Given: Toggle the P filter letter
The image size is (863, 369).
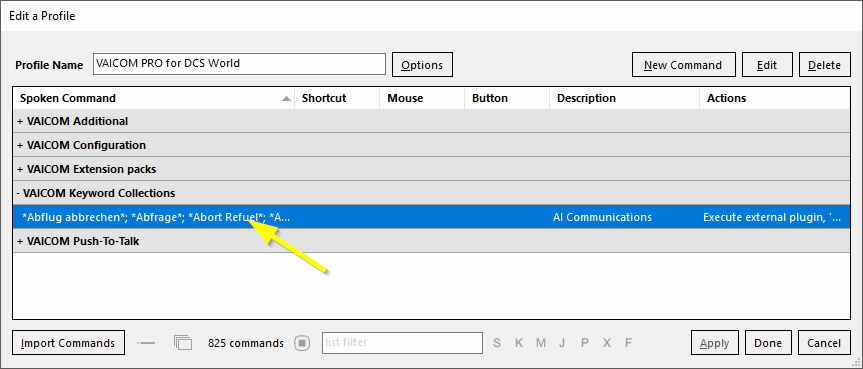Looking at the screenshot, I should click(x=585, y=343).
